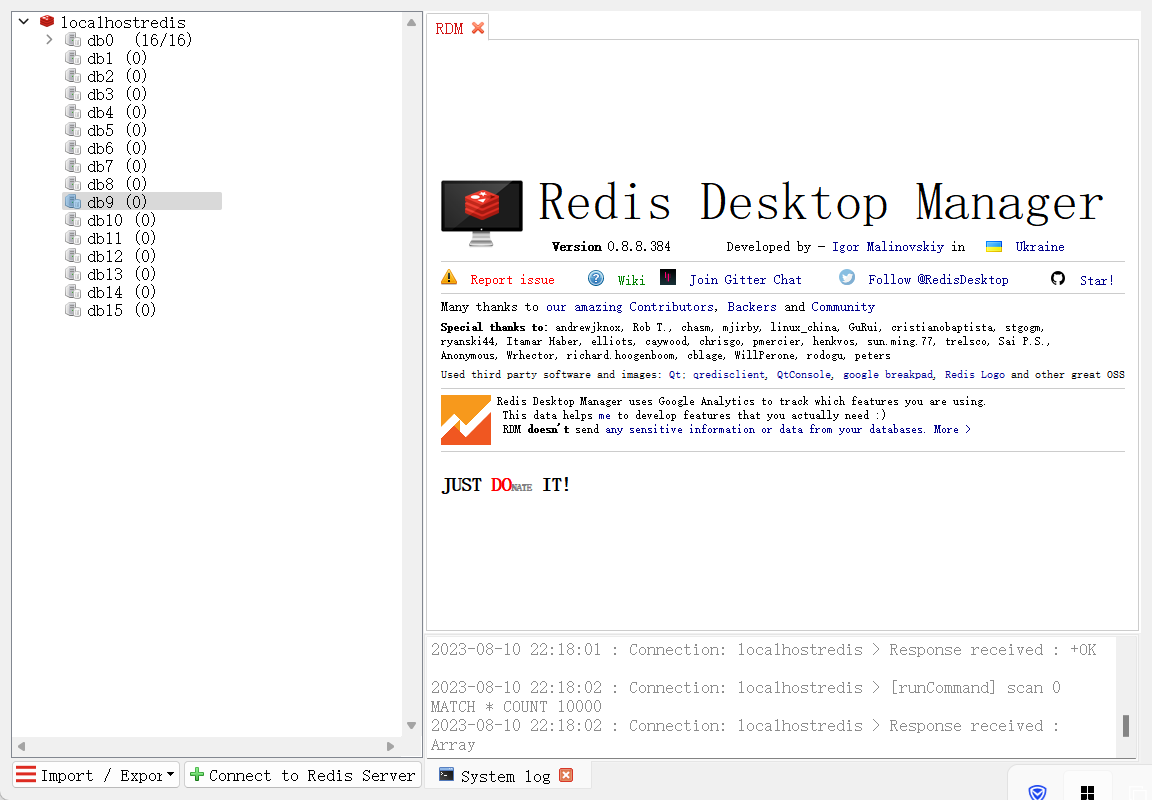
Task: Open the Wiki link
Action: coord(631,280)
